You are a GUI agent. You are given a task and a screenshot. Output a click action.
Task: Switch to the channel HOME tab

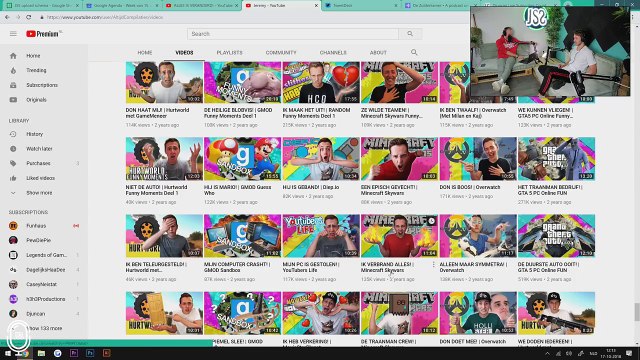coord(145,53)
